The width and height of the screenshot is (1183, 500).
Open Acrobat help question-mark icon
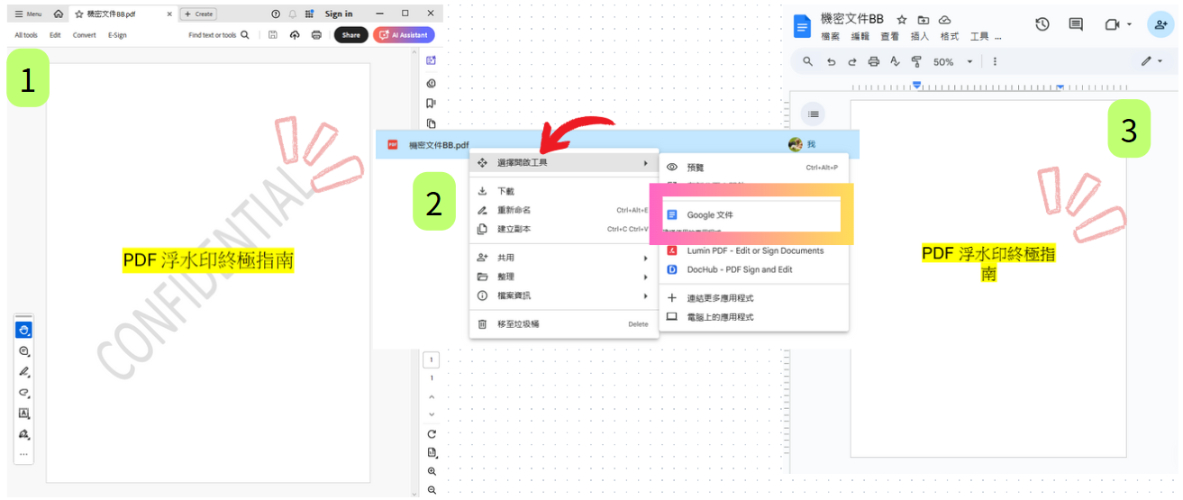(275, 14)
